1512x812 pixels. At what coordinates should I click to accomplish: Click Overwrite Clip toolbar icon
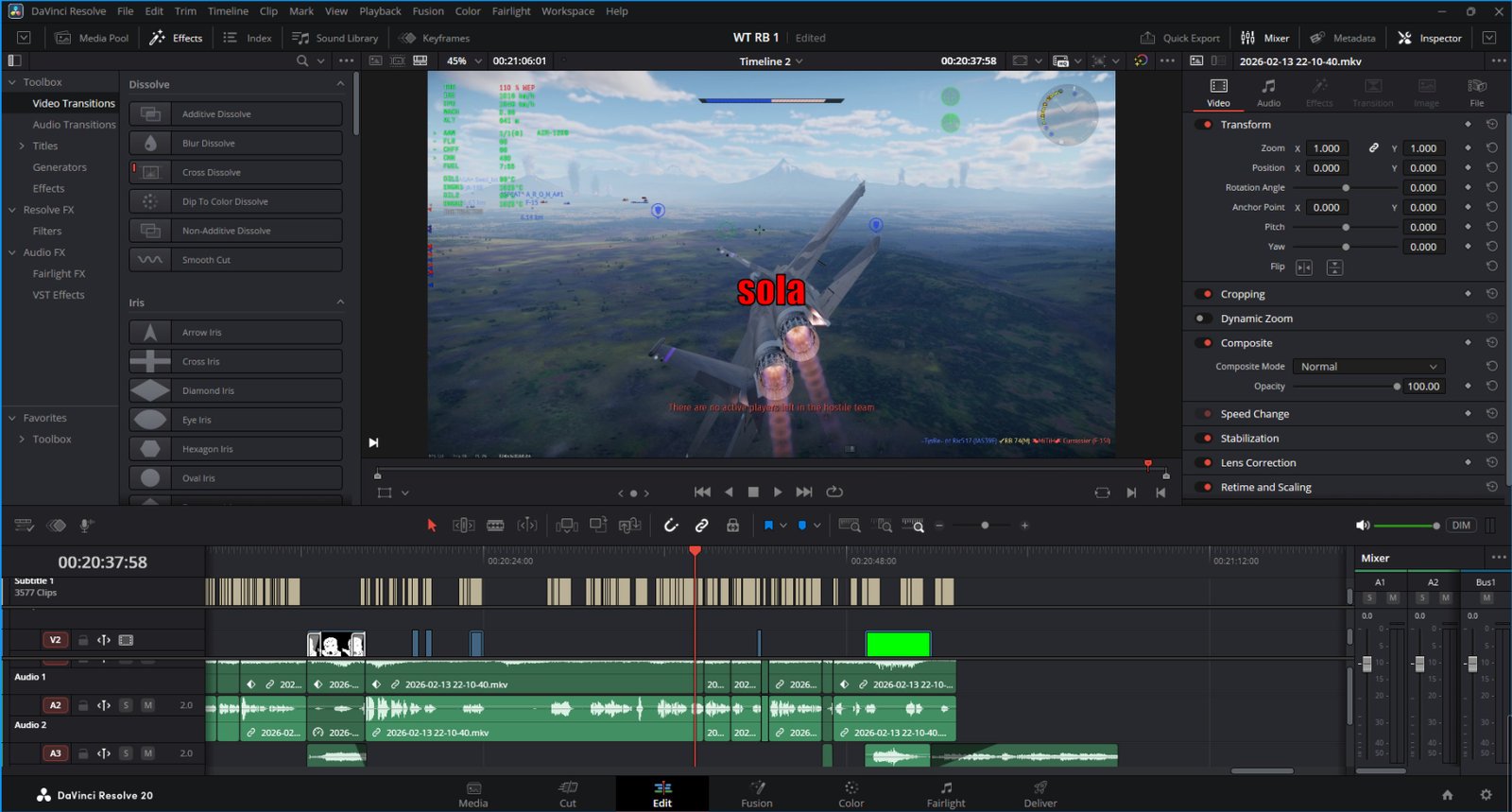tap(598, 526)
